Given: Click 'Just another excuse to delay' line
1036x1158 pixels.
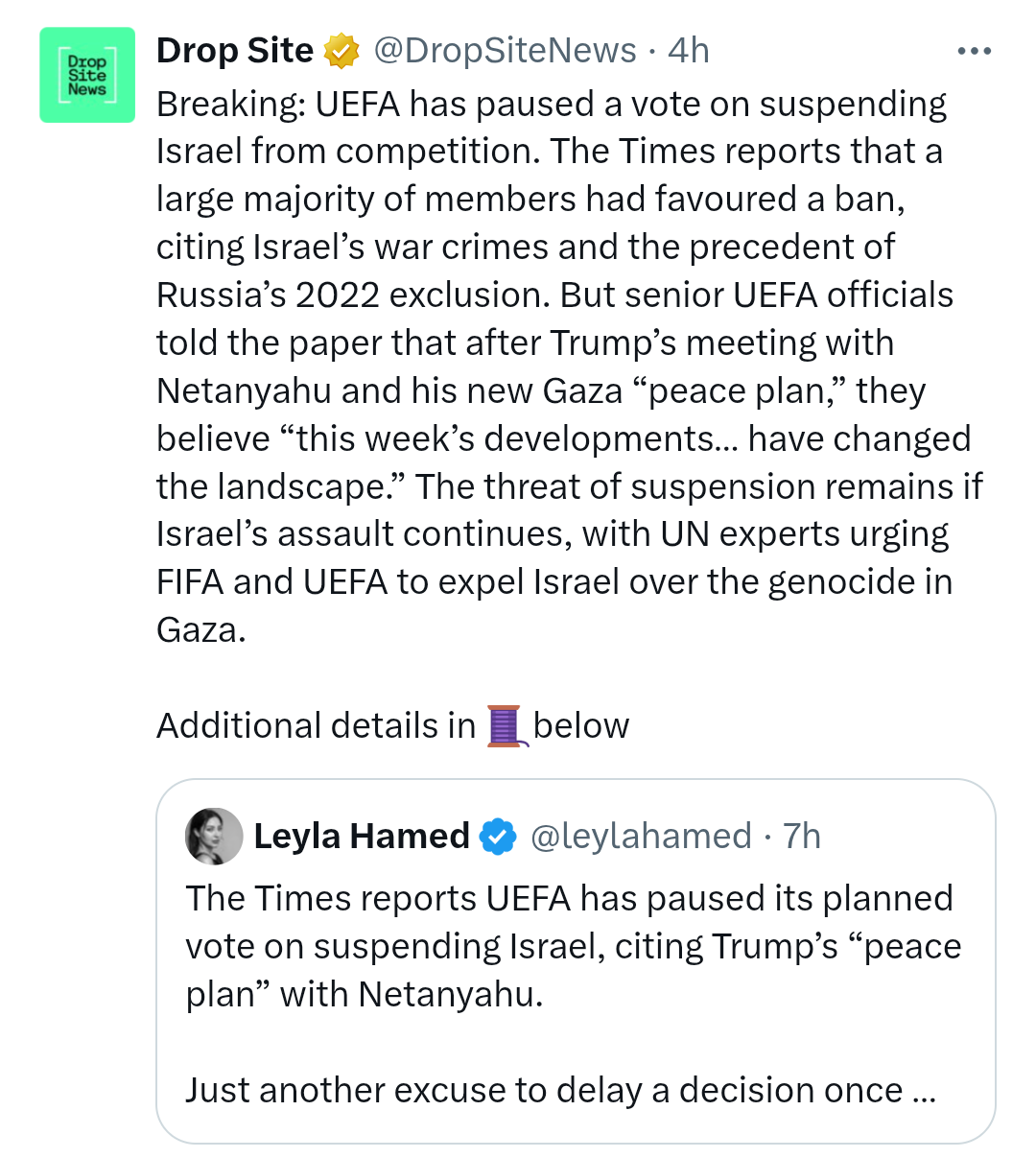Looking at the screenshot, I should click(543, 1091).
